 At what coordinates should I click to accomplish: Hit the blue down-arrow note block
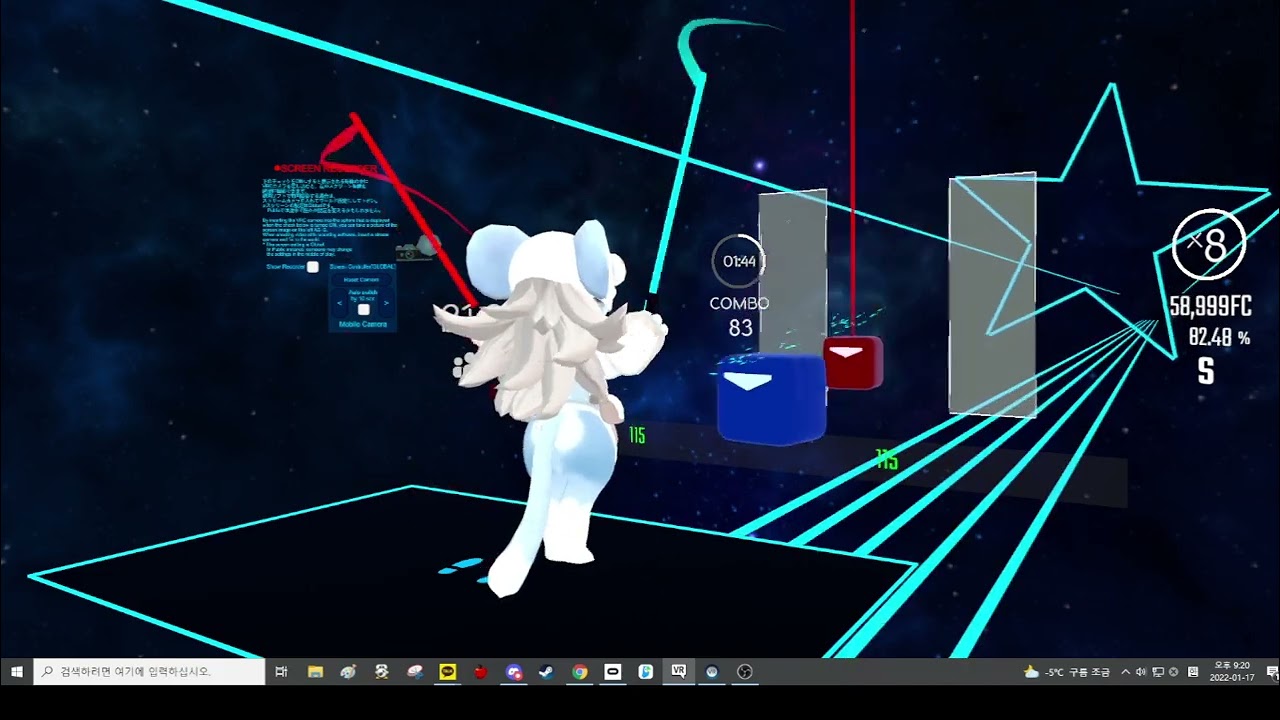[x=771, y=398]
